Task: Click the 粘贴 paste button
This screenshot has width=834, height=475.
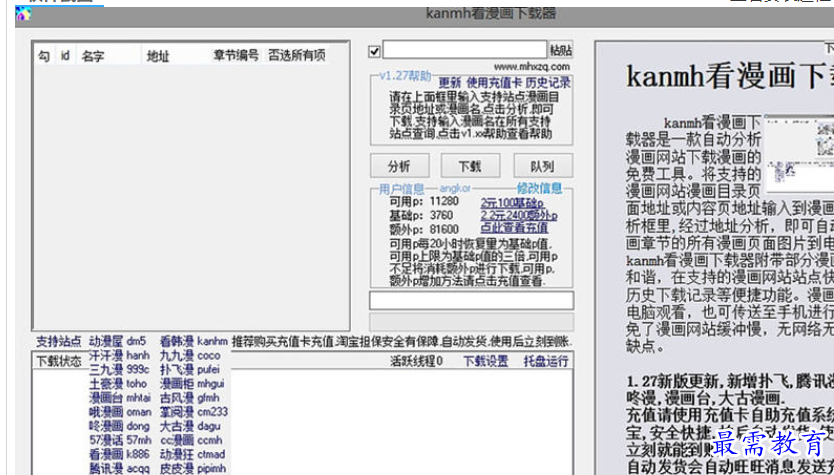Action: pyautogui.click(x=561, y=51)
